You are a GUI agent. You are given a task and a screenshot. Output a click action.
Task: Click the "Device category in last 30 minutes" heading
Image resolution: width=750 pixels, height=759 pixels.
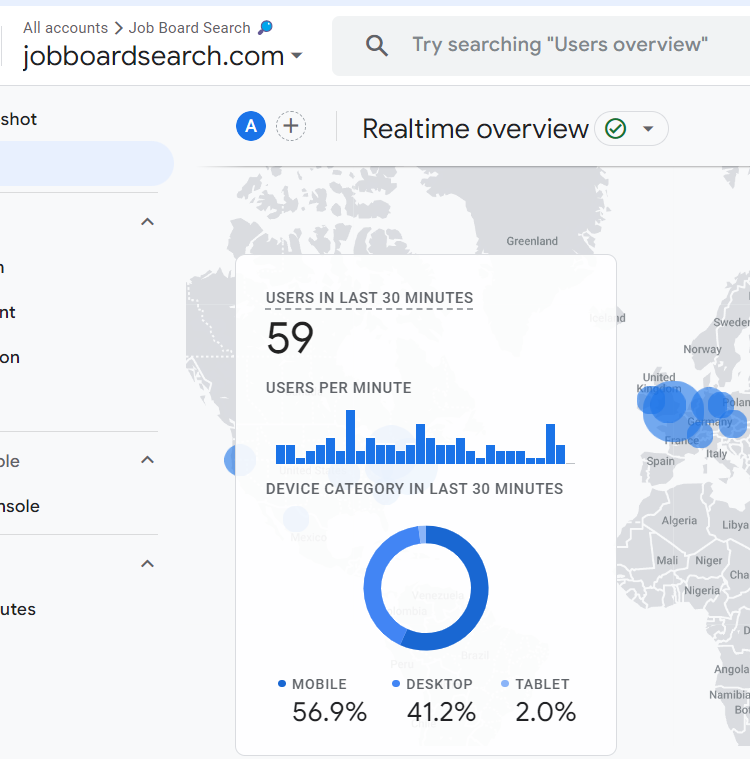414,489
